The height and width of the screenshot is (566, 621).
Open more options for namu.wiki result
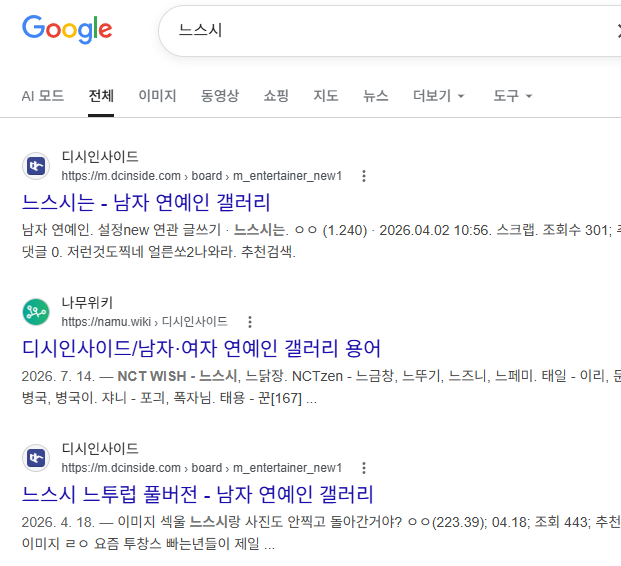(250, 322)
